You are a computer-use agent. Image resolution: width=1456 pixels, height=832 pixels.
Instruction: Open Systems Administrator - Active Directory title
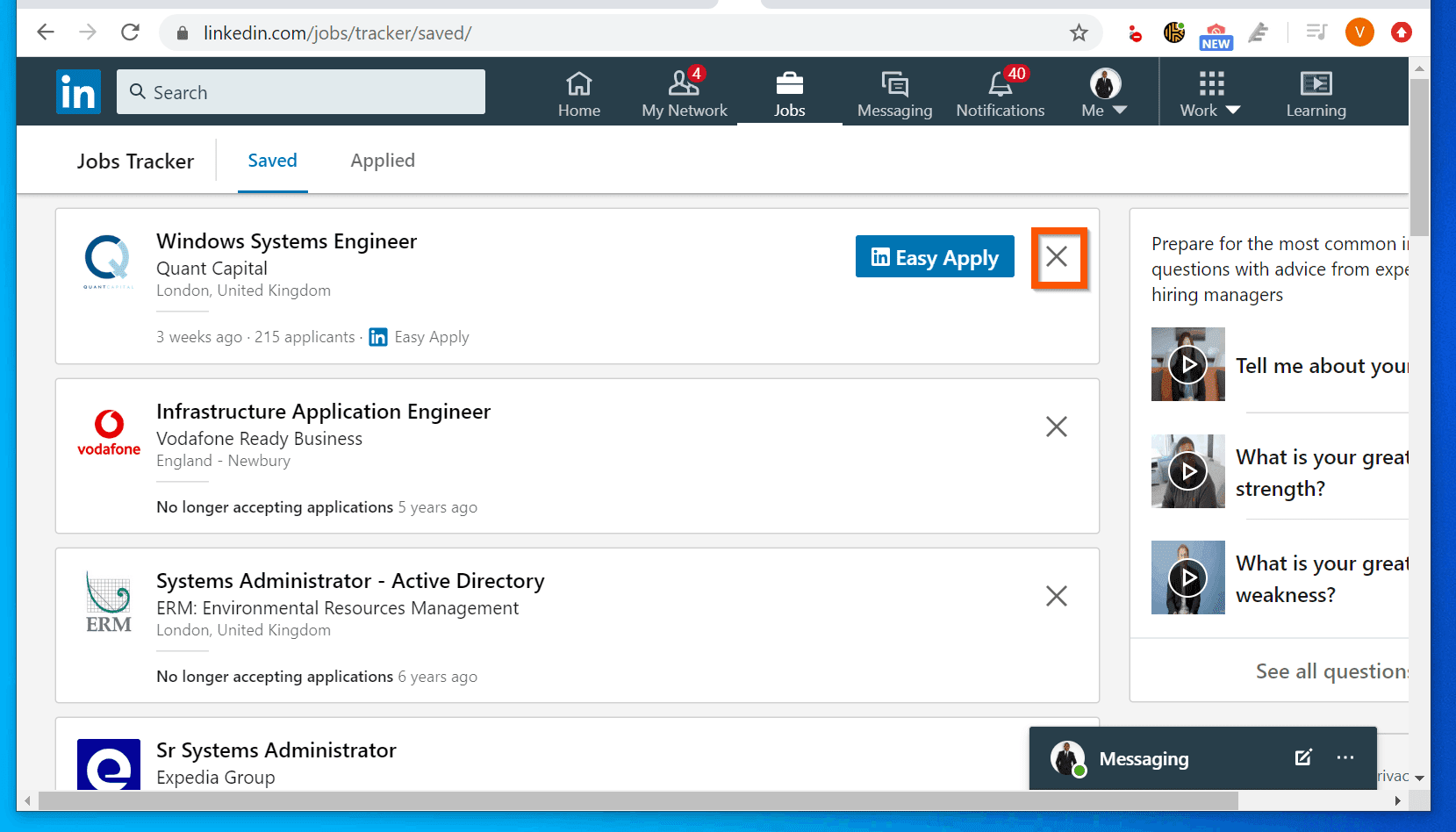click(350, 581)
